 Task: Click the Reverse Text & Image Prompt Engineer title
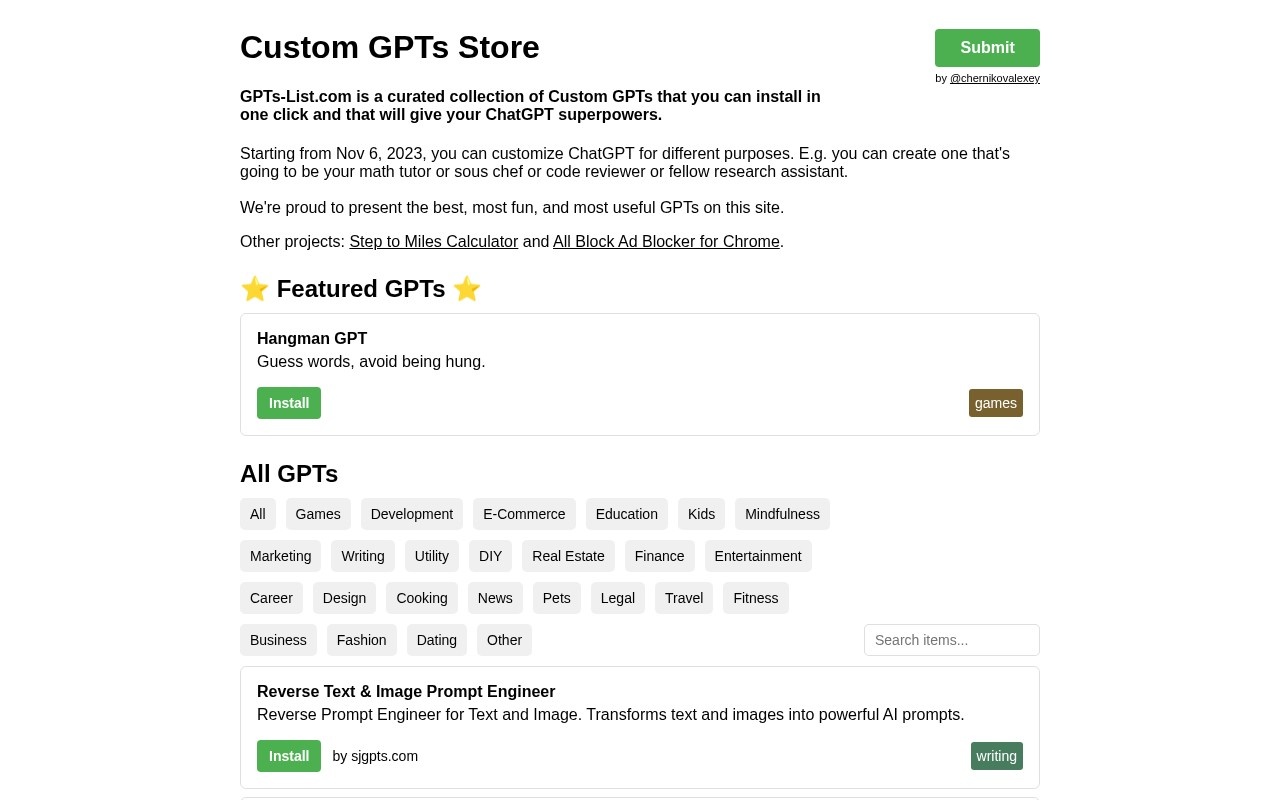point(406,692)
